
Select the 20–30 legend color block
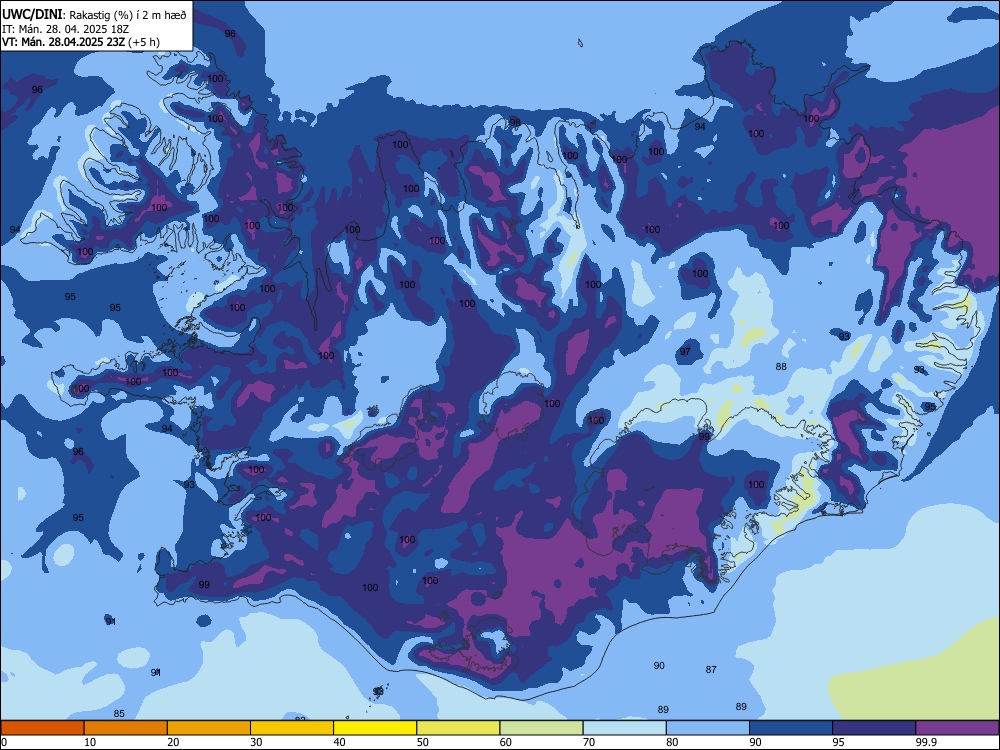(x=209, y=728)
